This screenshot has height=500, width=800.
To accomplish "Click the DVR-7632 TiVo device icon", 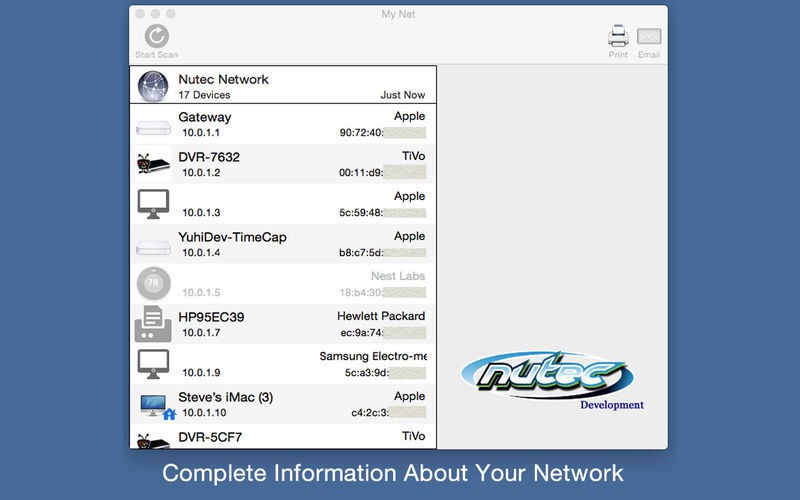I will [153, 164].
